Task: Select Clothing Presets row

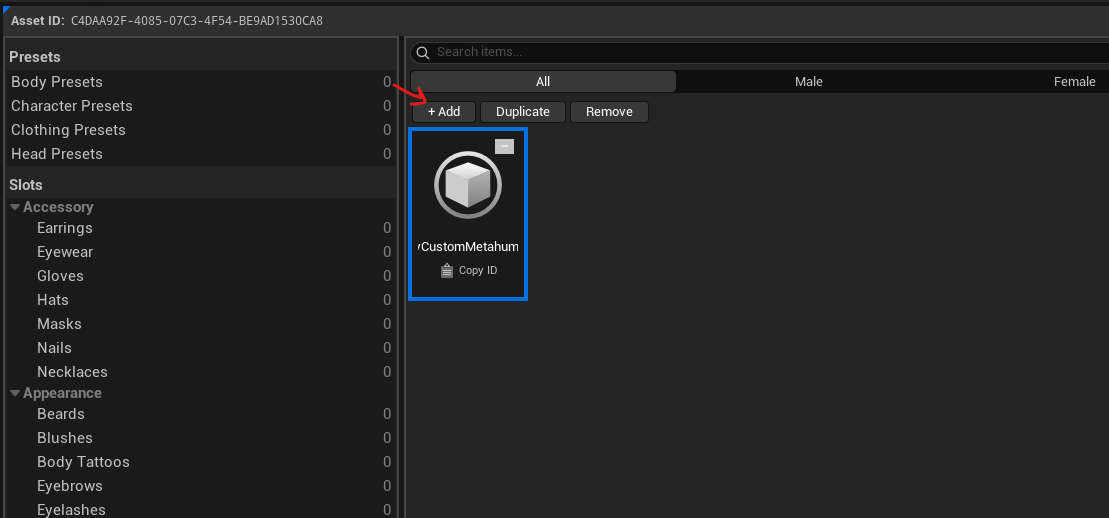Action: pyautogui.click(x=201, y=130)
